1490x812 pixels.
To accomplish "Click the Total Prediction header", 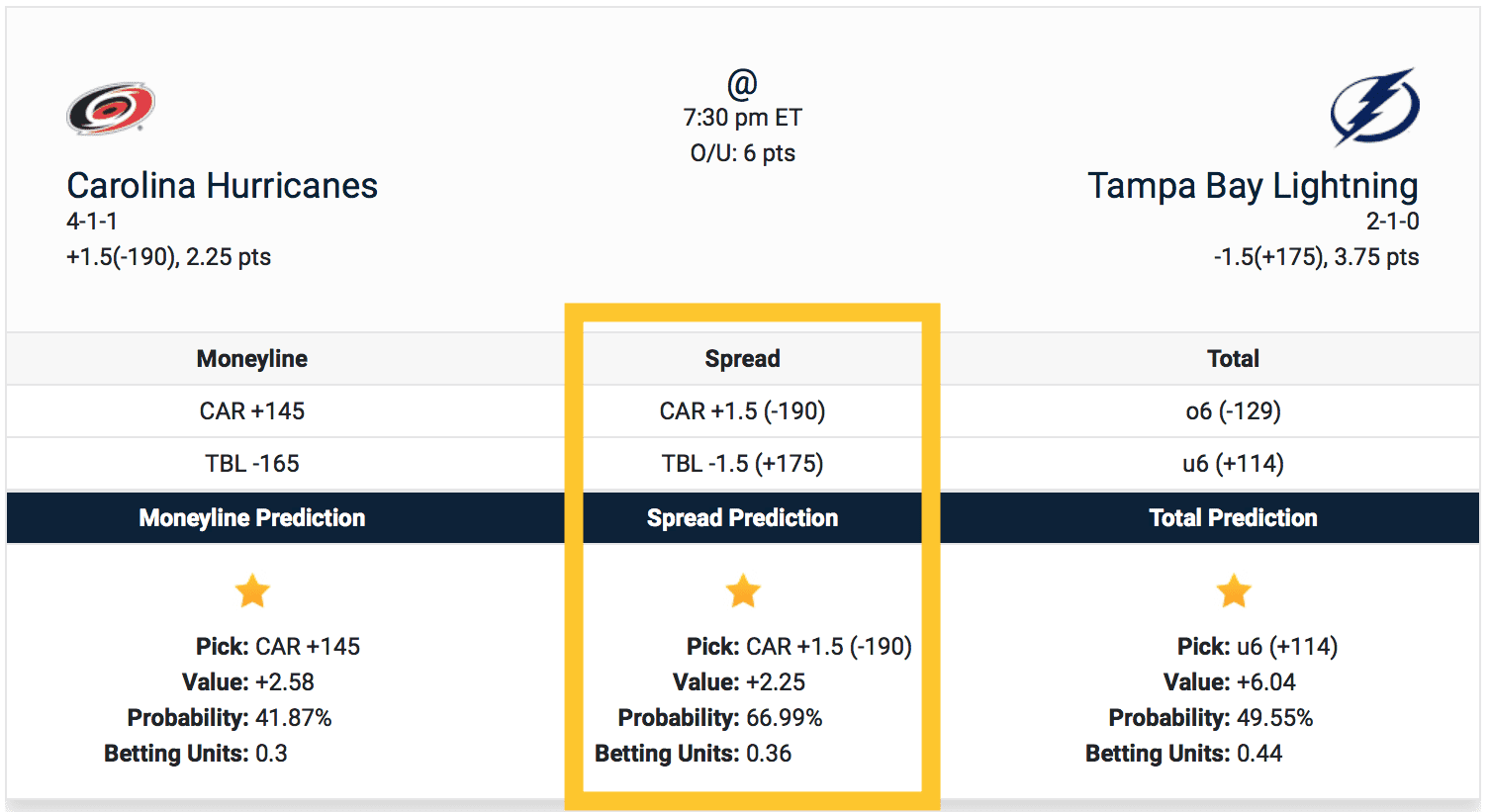I will pyautogui.click(x=1233, y=518).
